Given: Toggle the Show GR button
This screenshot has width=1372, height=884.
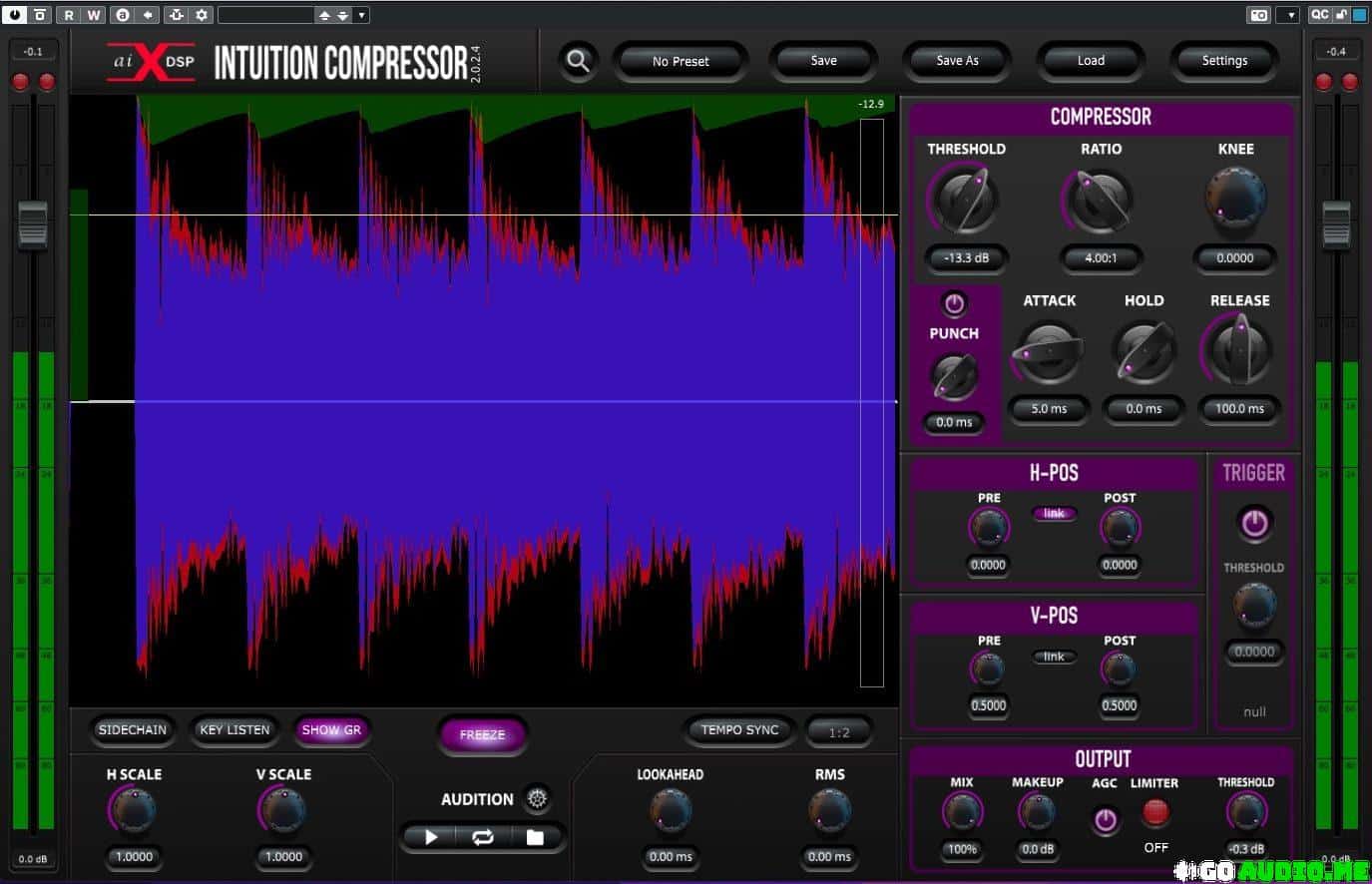Looking at the screenshot, I should click(331, 730).
